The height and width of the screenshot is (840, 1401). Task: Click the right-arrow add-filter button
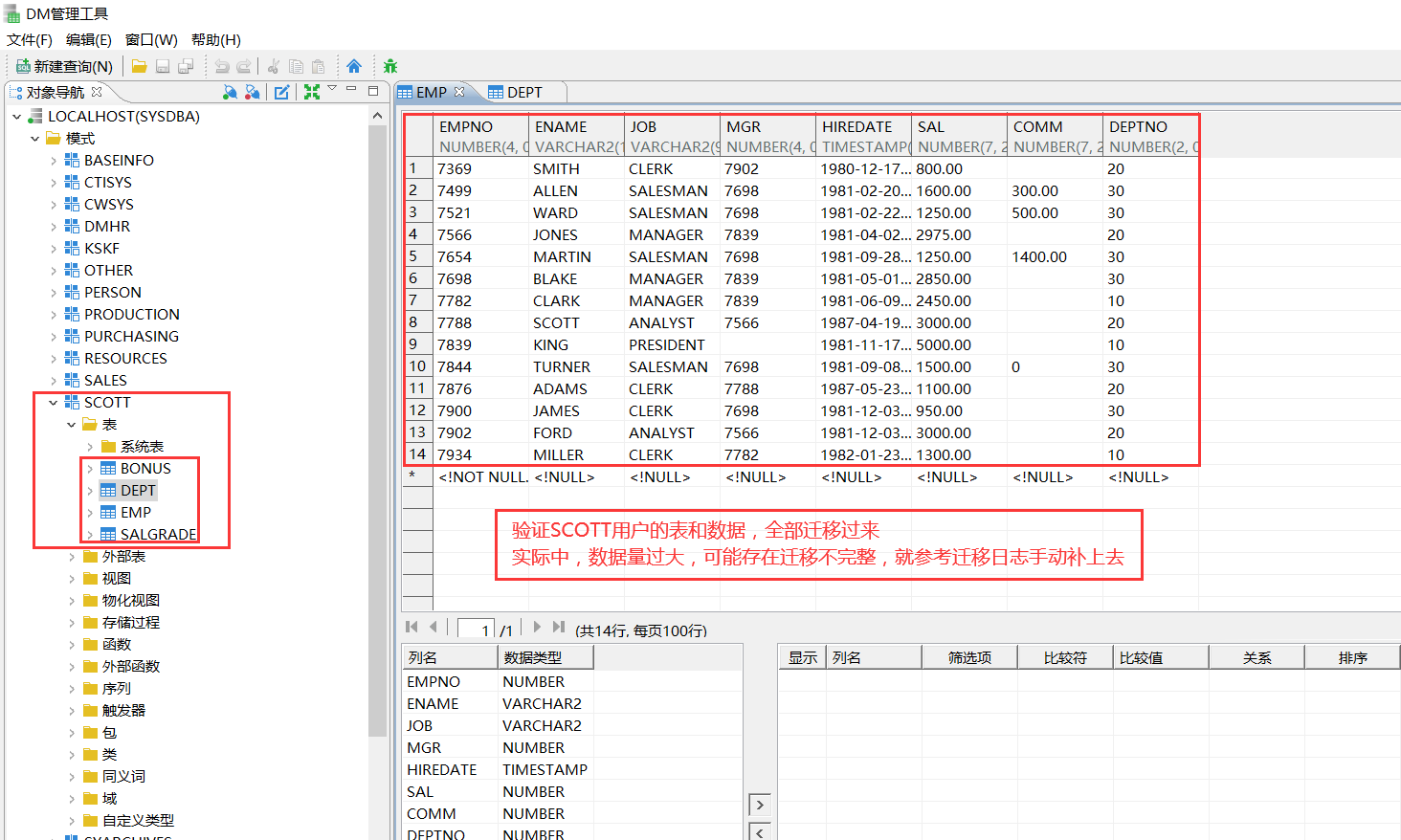point(760,805)
